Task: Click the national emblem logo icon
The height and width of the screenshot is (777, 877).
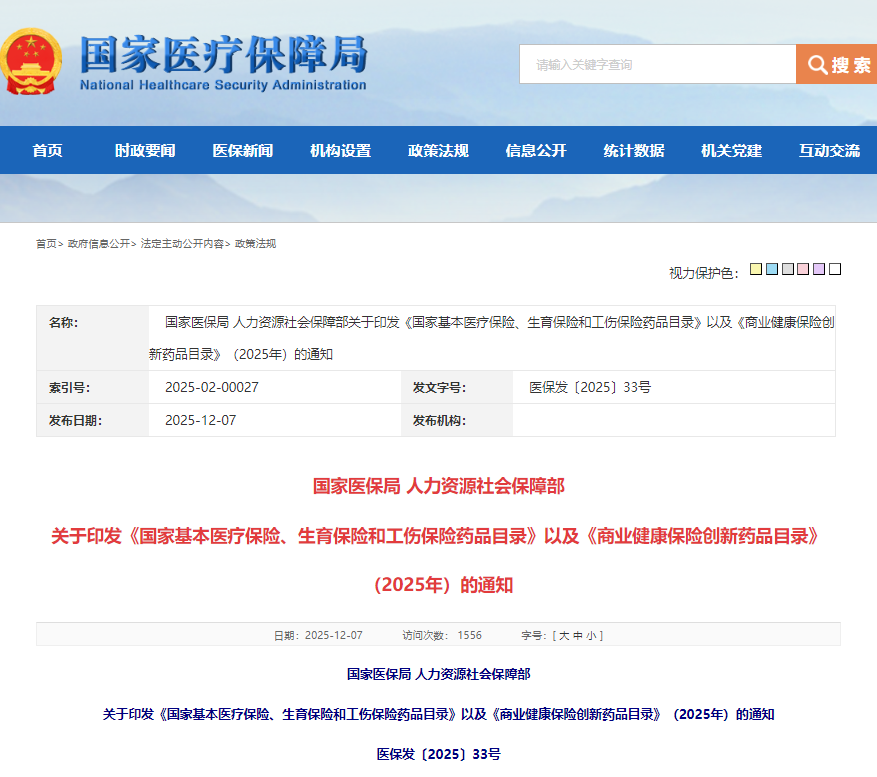Action: pyautogui.click(x=31, y=61)
